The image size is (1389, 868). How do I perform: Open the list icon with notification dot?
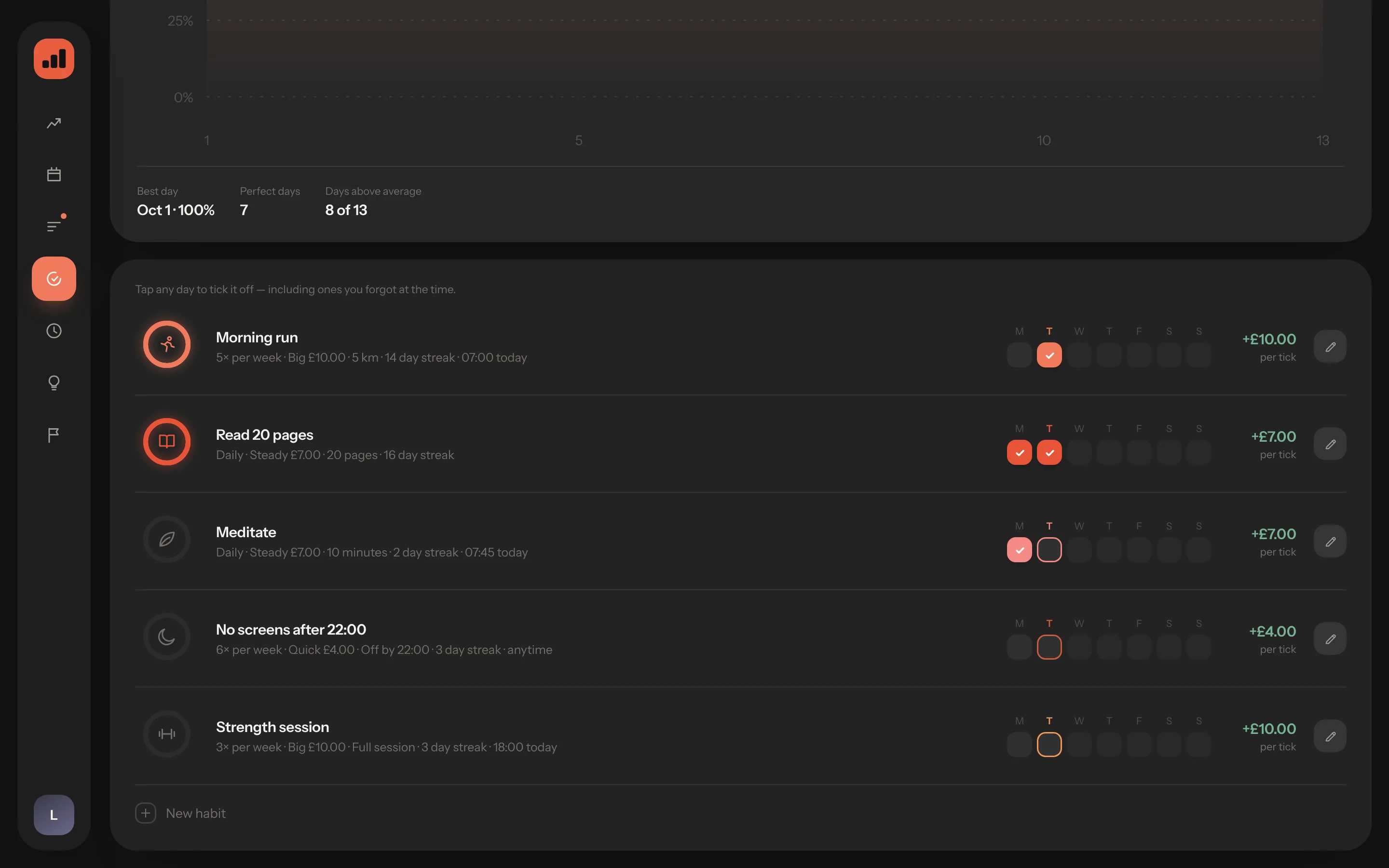[54, 226]
